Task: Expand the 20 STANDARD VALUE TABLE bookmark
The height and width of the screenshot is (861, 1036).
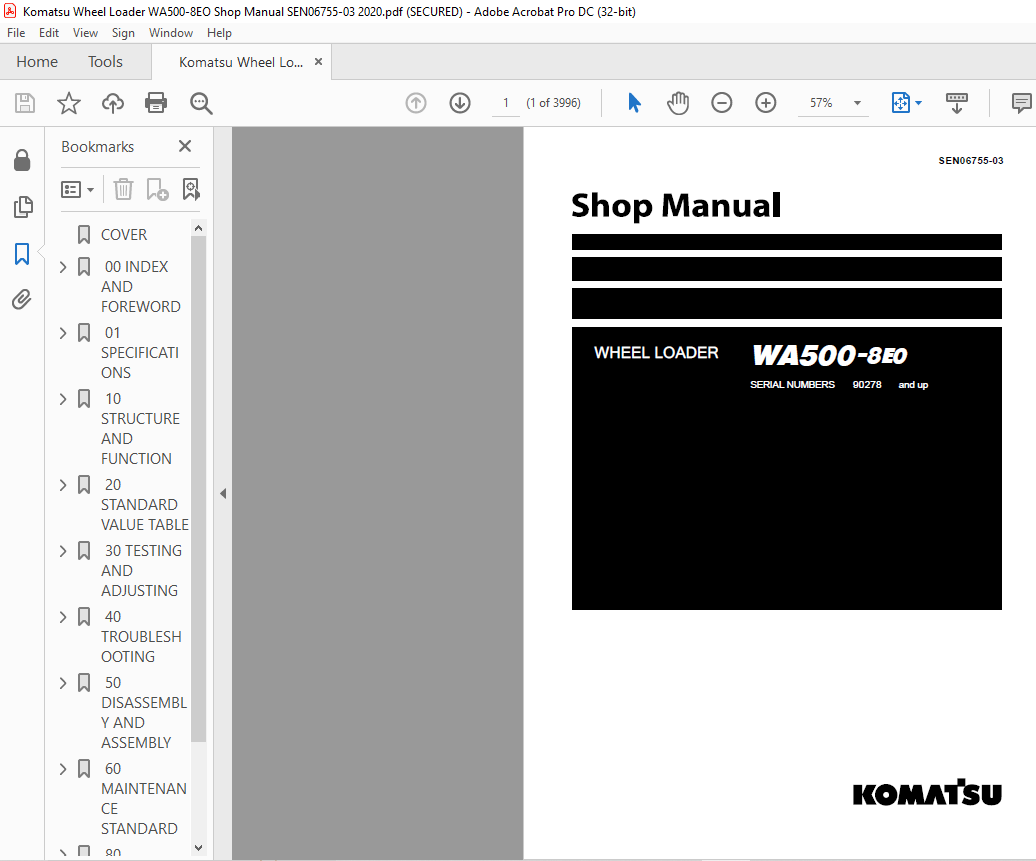Action: coord(63,485)
